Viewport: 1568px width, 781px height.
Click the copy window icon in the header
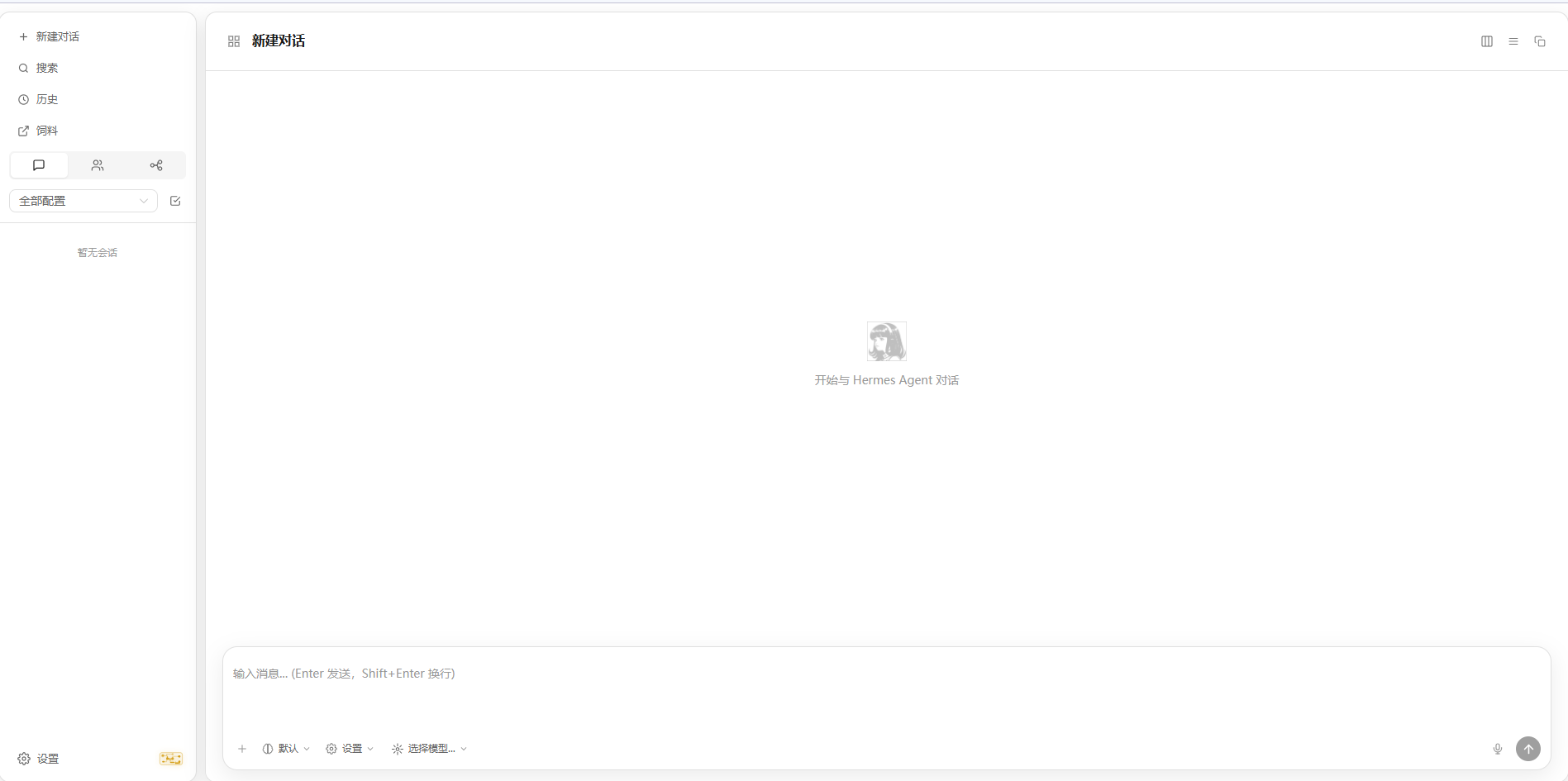tap(1540, 41)
